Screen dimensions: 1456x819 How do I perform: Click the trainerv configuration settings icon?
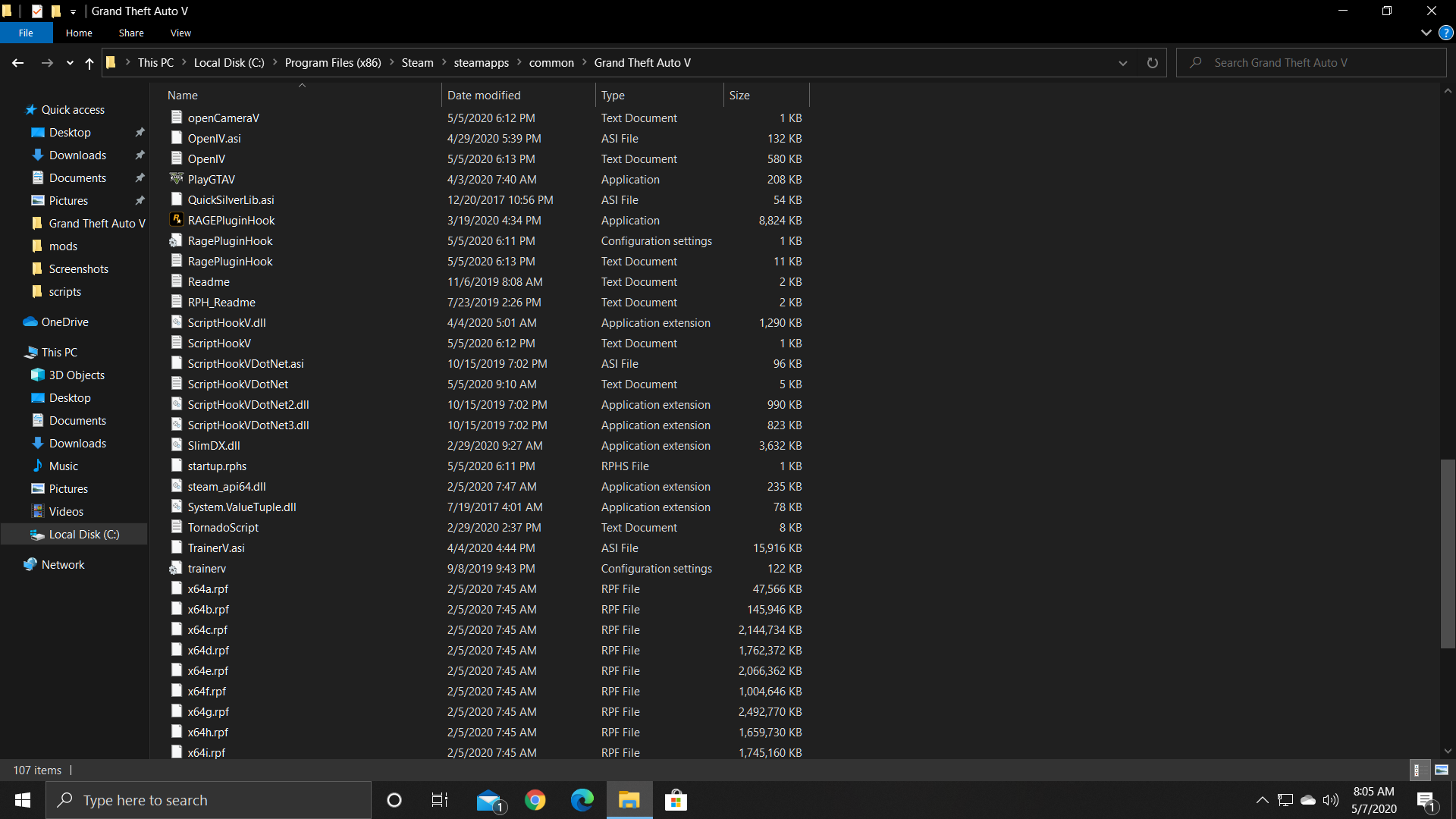(176, 568)
